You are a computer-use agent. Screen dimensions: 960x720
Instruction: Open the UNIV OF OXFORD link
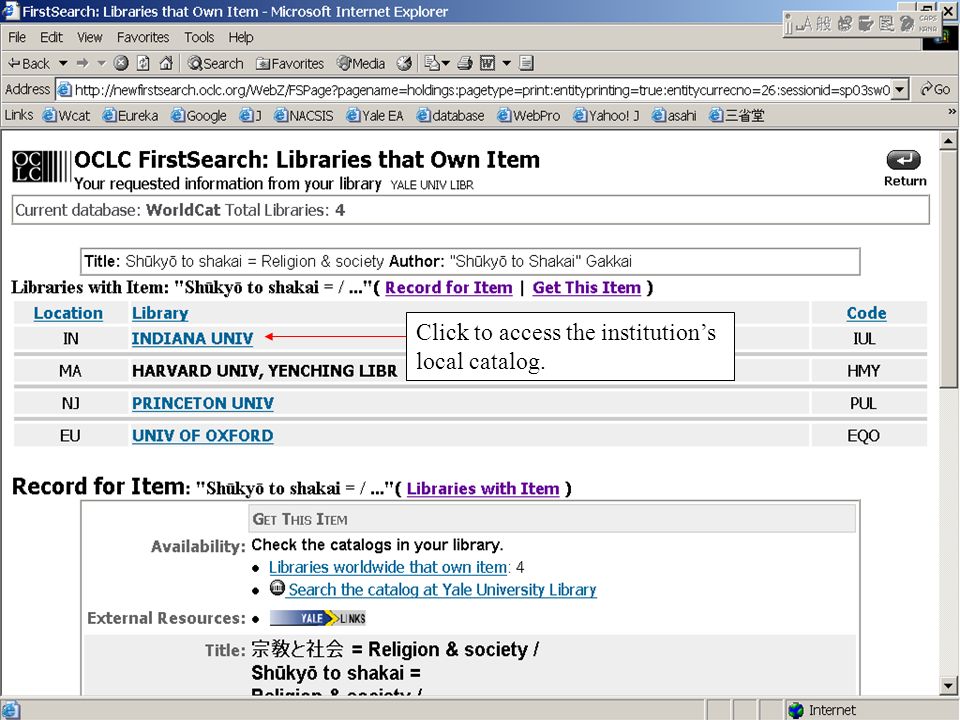203,436
